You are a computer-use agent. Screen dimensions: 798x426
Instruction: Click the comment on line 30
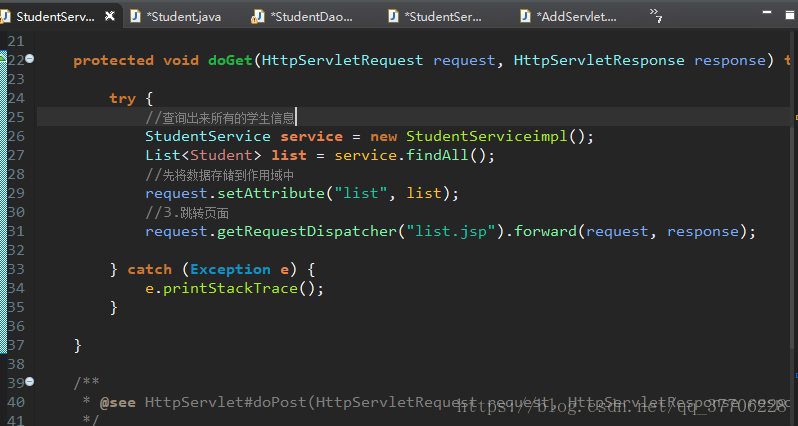pyautogui.click(x=187, y=213)
